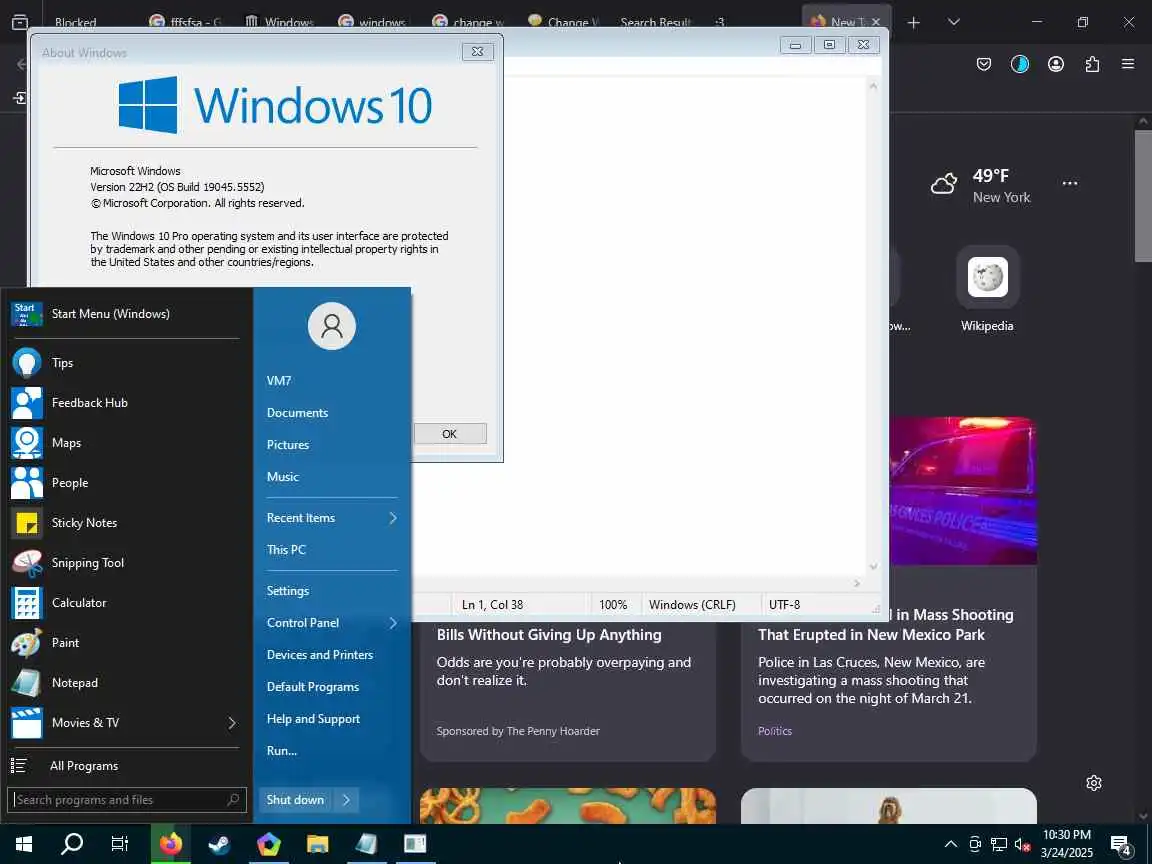Open colorful polygon app on taskbar

(x=268, y=844)
